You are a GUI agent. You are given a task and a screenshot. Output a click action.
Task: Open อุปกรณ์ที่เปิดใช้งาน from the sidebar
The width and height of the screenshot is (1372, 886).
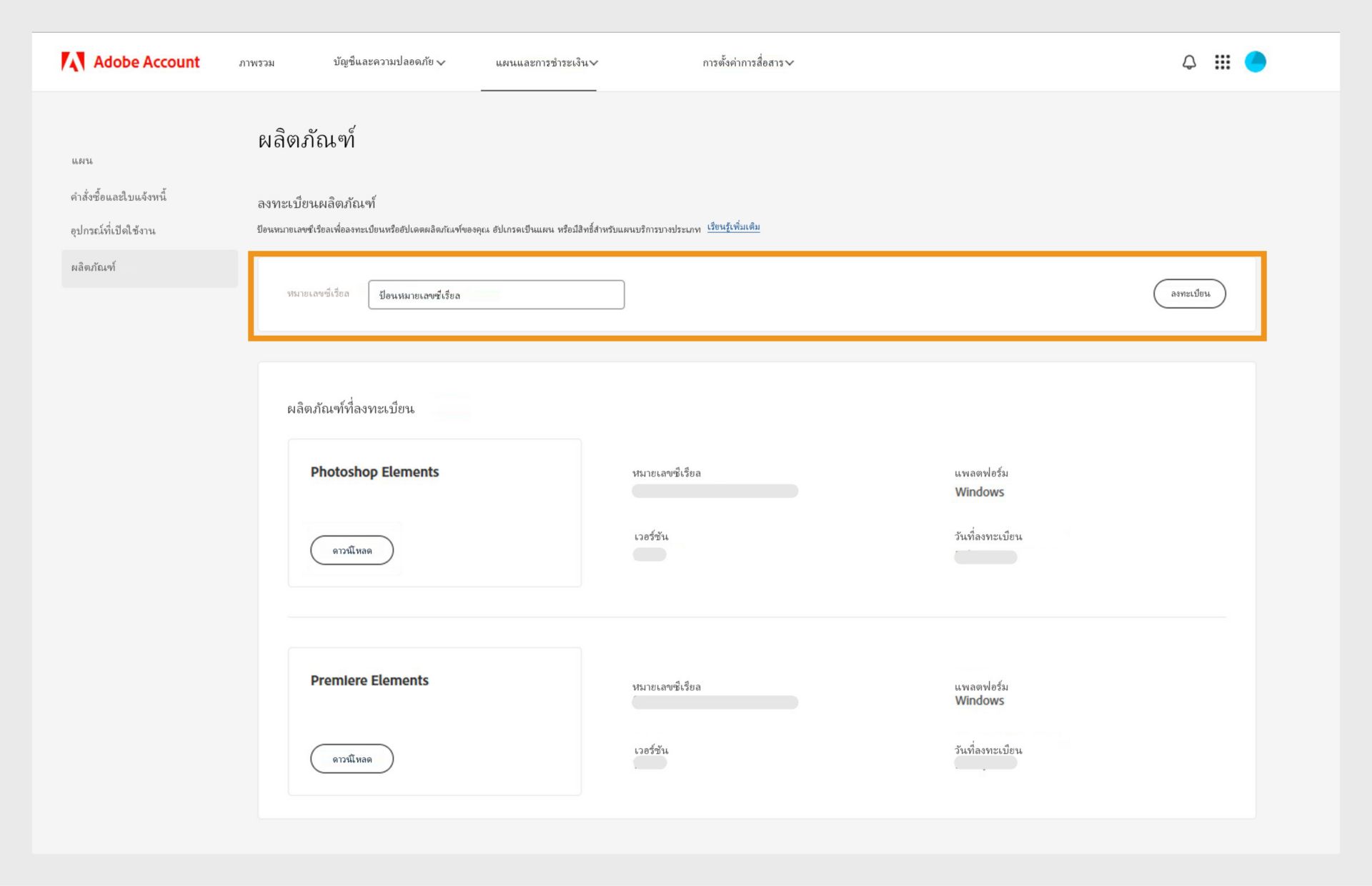tap(112, 232)
